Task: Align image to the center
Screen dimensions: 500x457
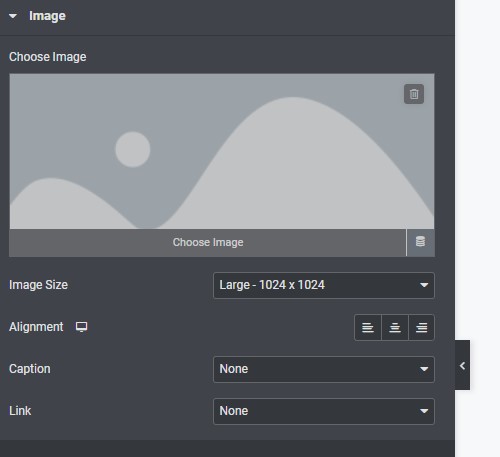Action: pos(395,327)
